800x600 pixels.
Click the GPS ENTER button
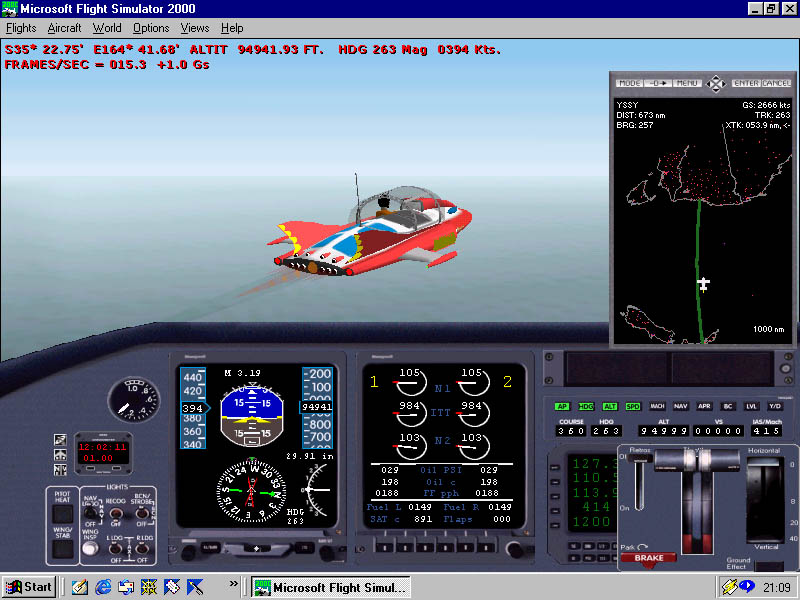click(x=746, y=83)
